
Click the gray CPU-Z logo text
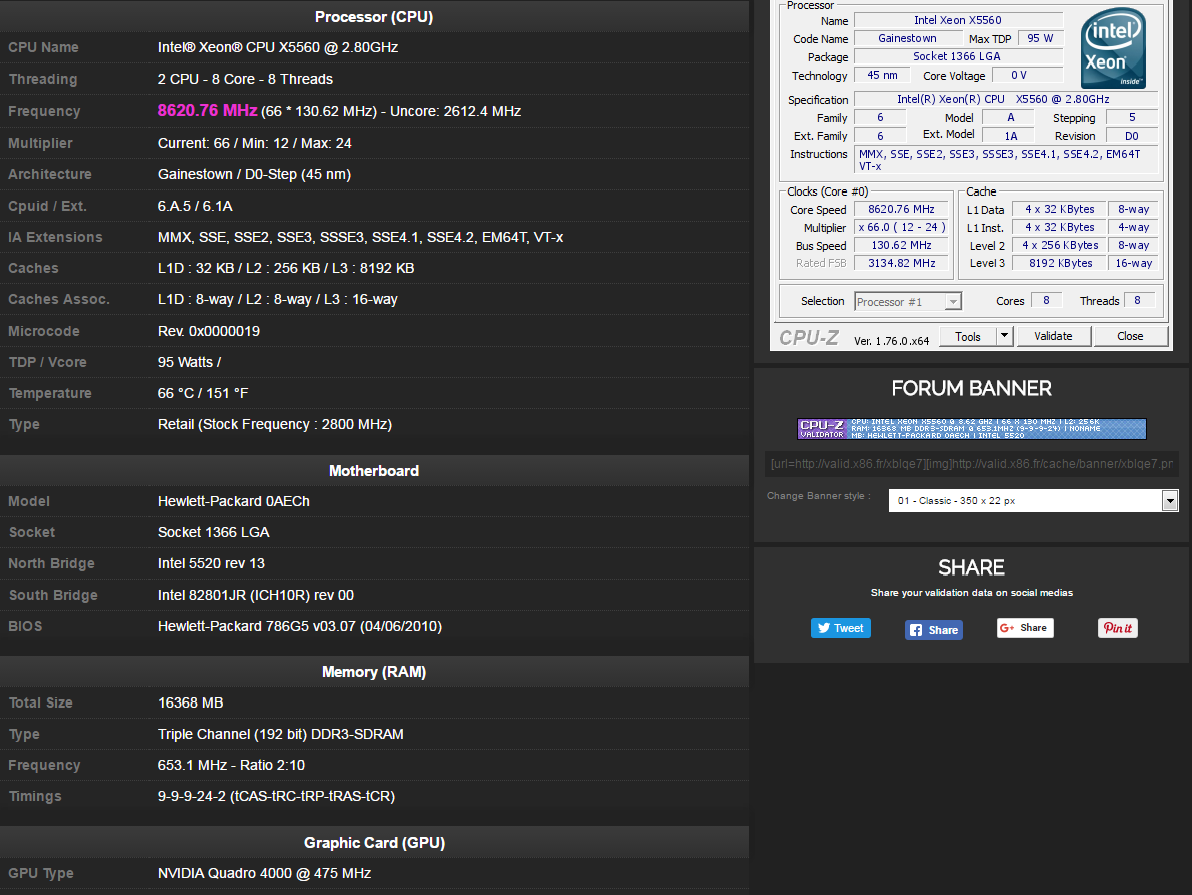[809, 338]
